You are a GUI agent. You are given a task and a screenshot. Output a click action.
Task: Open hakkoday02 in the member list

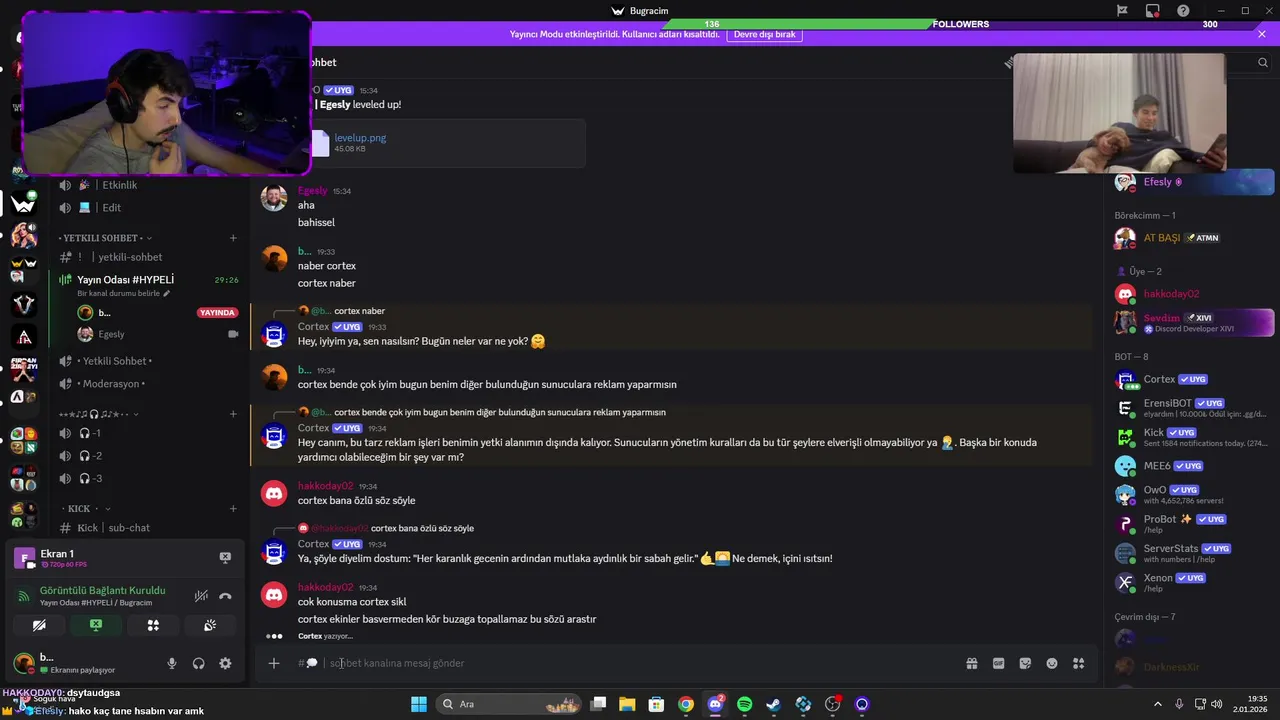(x=1193, y=294)
